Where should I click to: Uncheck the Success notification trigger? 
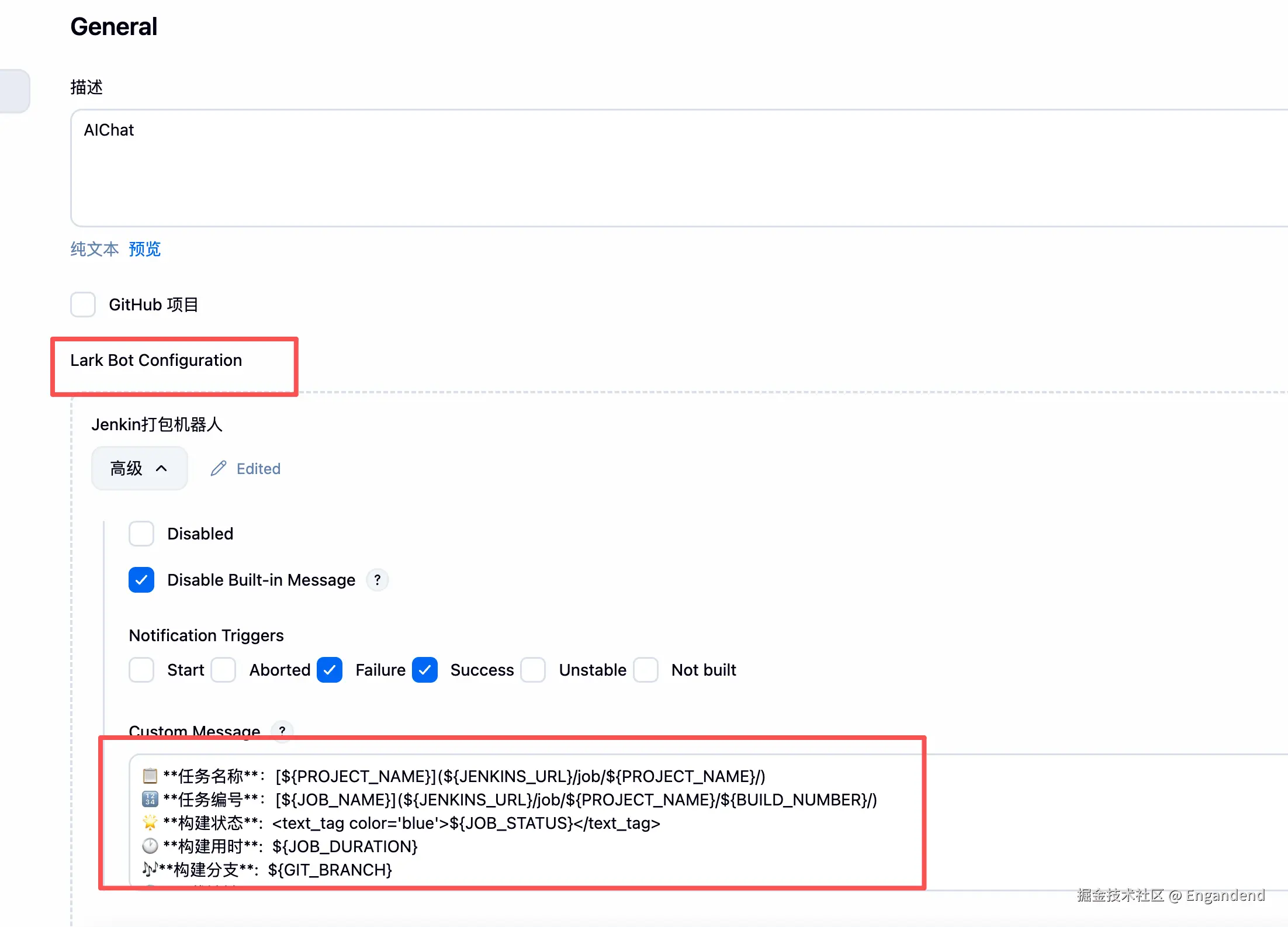[425, 670]
